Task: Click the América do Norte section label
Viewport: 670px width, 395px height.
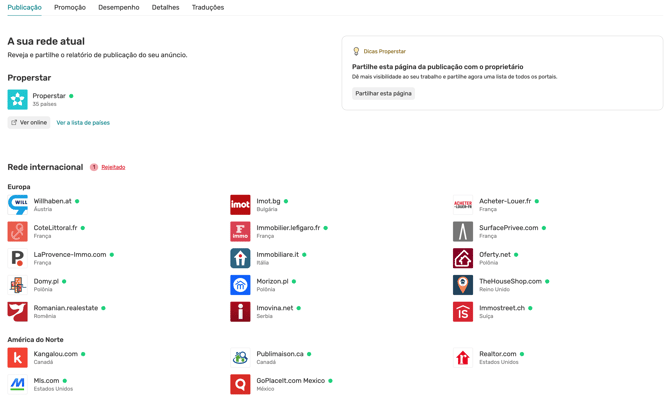Action: coord(35,339)
